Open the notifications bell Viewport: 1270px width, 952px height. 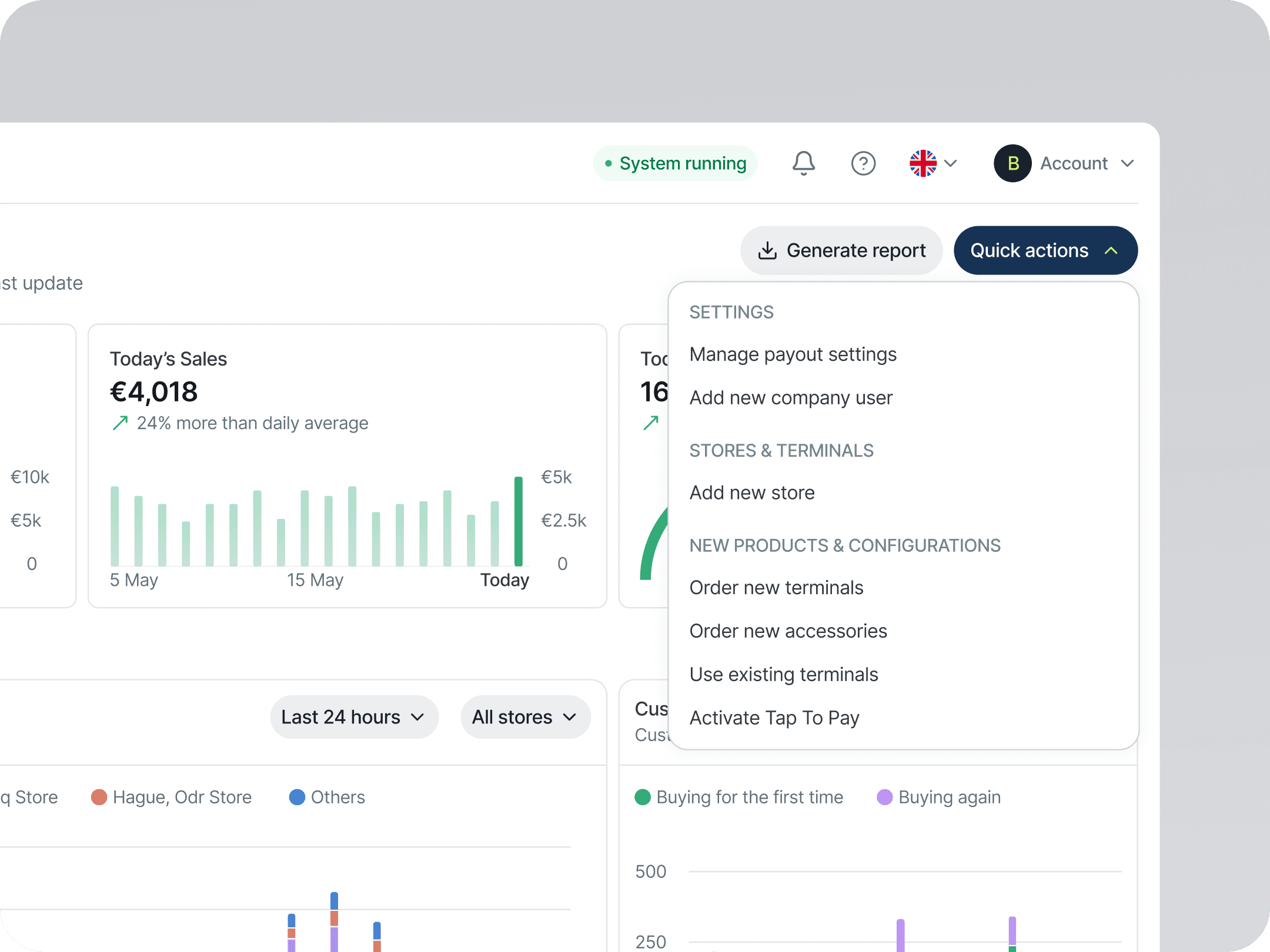[803, 163]
